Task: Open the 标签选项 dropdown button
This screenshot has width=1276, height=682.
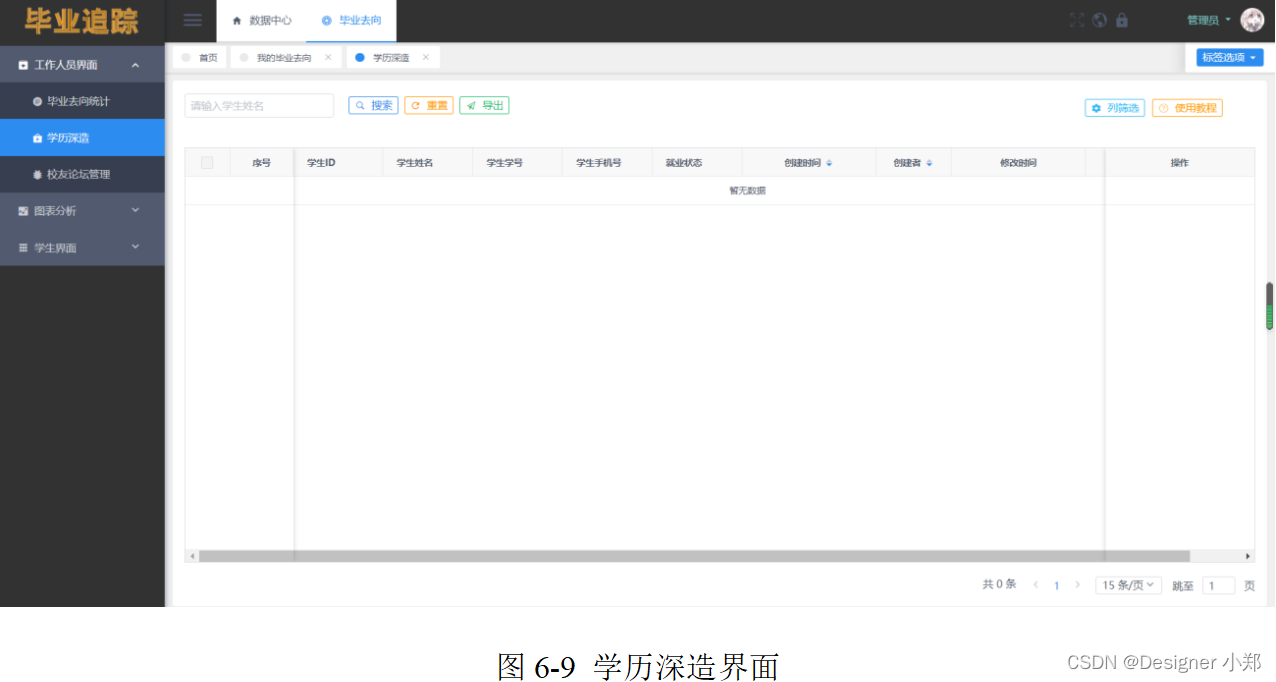Action: click(x=1230, y=57)
